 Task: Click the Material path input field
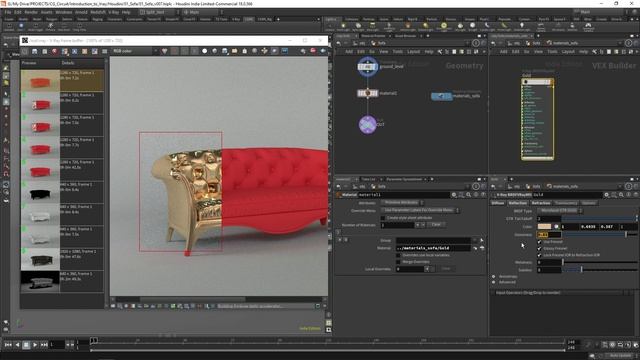433,248
